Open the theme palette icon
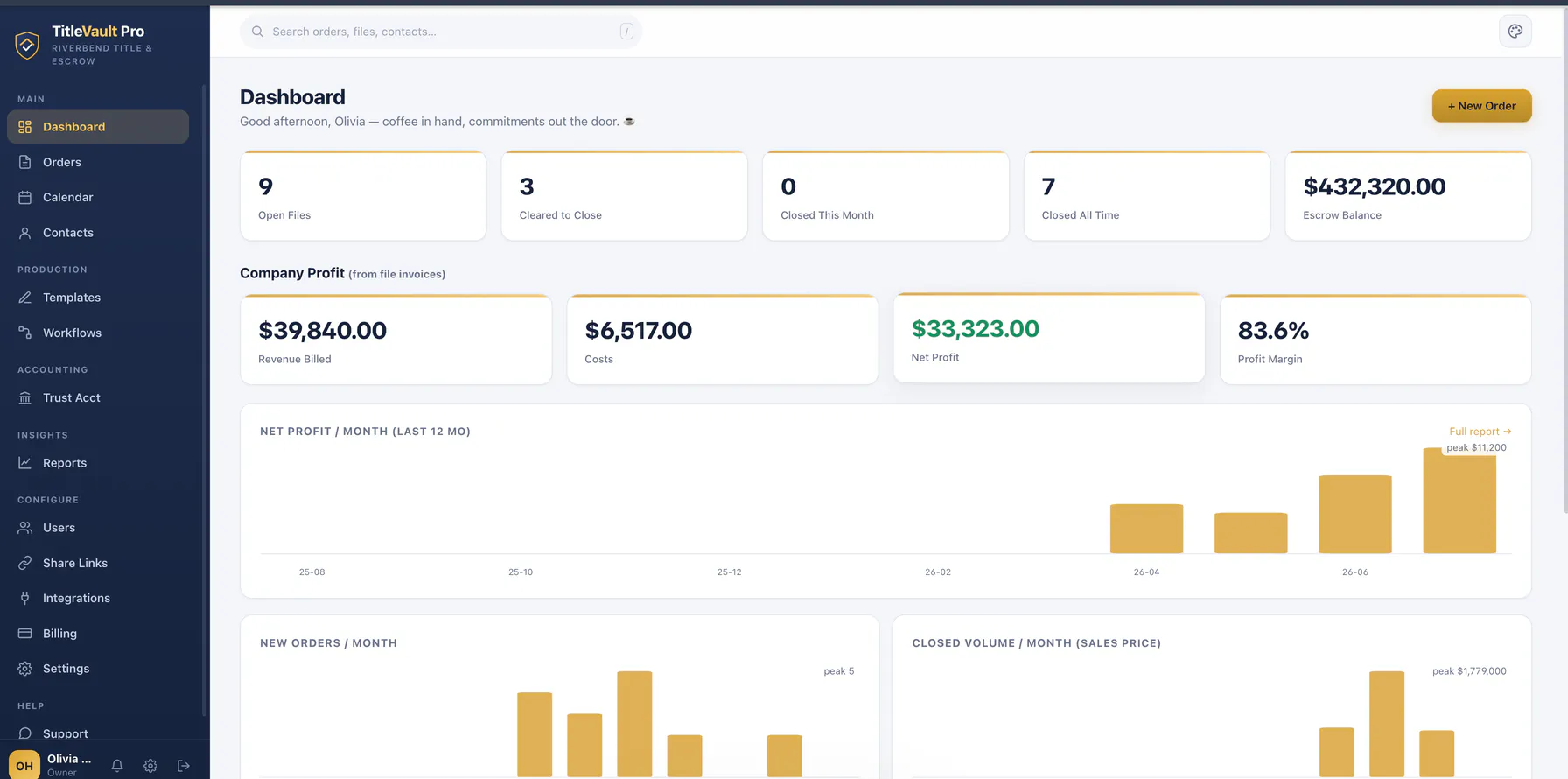Screen dimensions: 1568x779 [x=1515, y=32]
